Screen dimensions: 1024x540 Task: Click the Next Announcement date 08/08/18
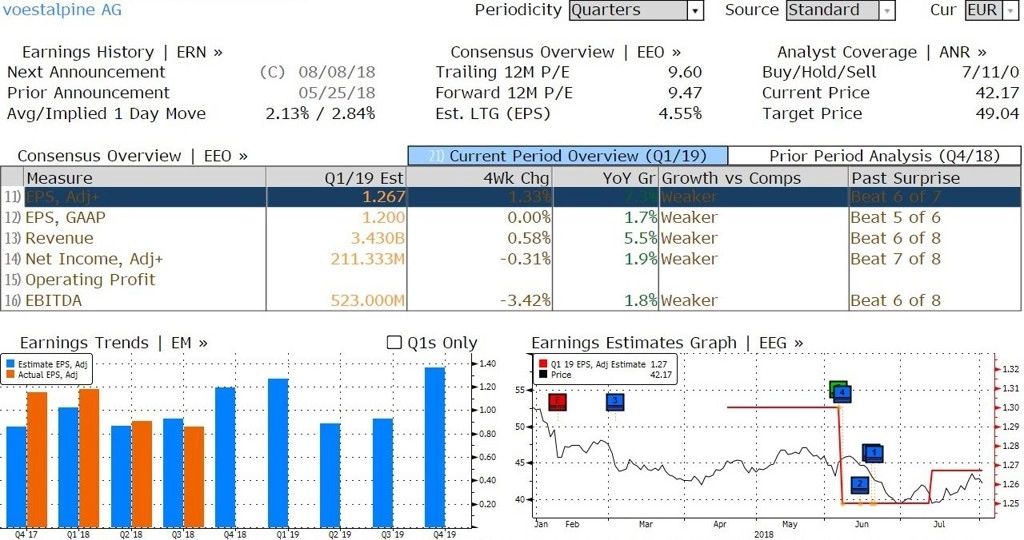(336, 72)
